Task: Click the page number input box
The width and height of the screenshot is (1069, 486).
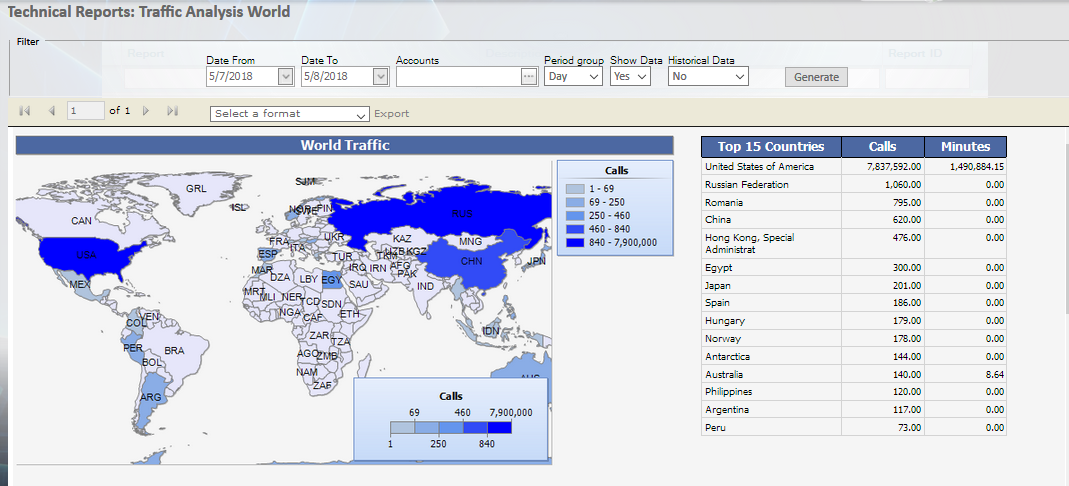Action: [x=85, y=111]
